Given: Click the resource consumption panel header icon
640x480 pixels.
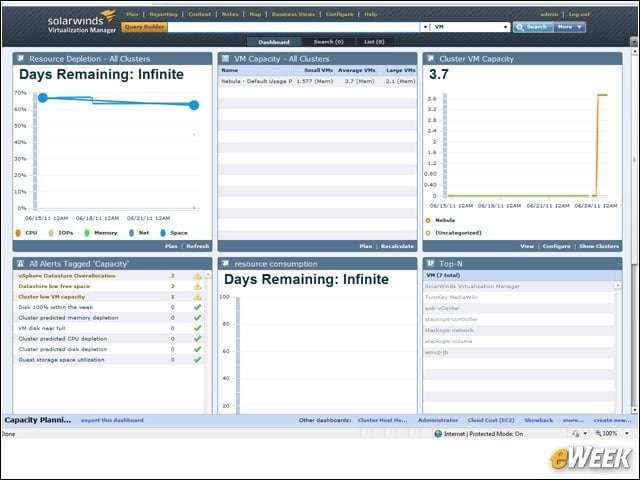Looking at the screenshot, I should 225,264.
